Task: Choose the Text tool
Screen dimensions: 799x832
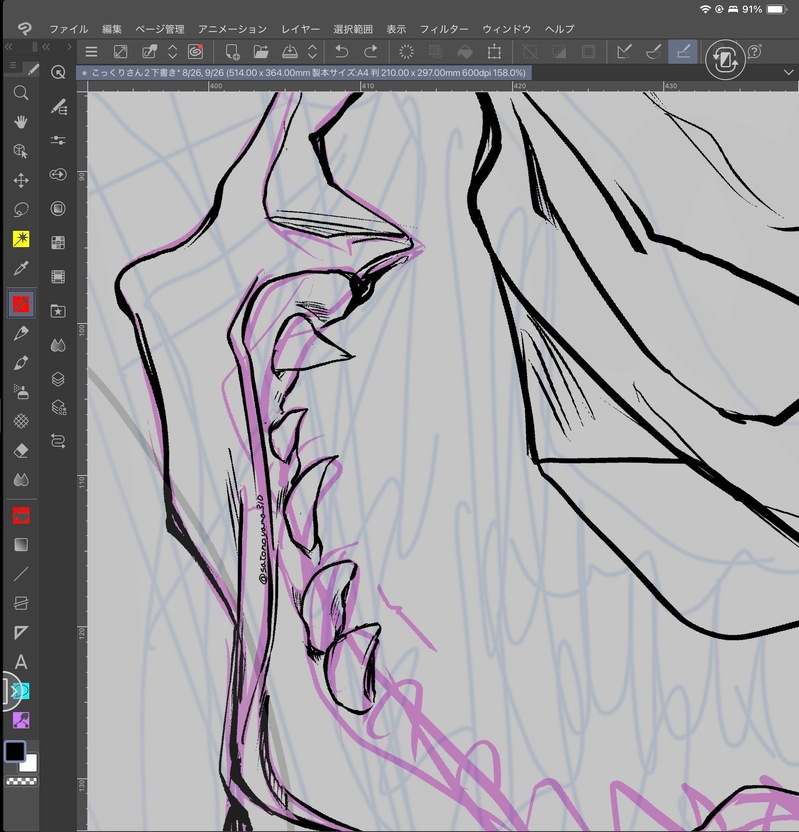Action: [20, 662]
